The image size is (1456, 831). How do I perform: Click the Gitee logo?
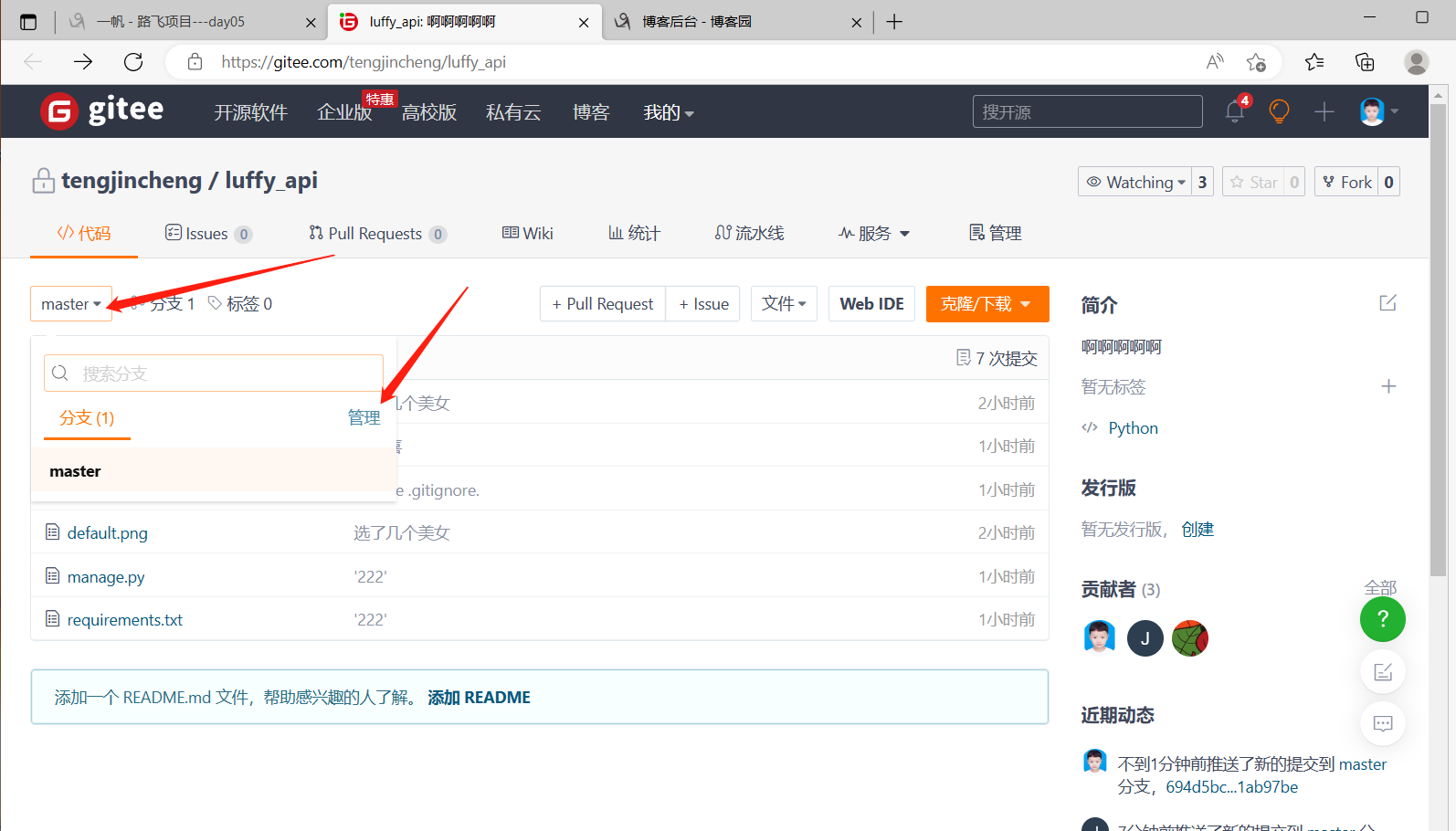pyautogui.click(x=102, y=111)
